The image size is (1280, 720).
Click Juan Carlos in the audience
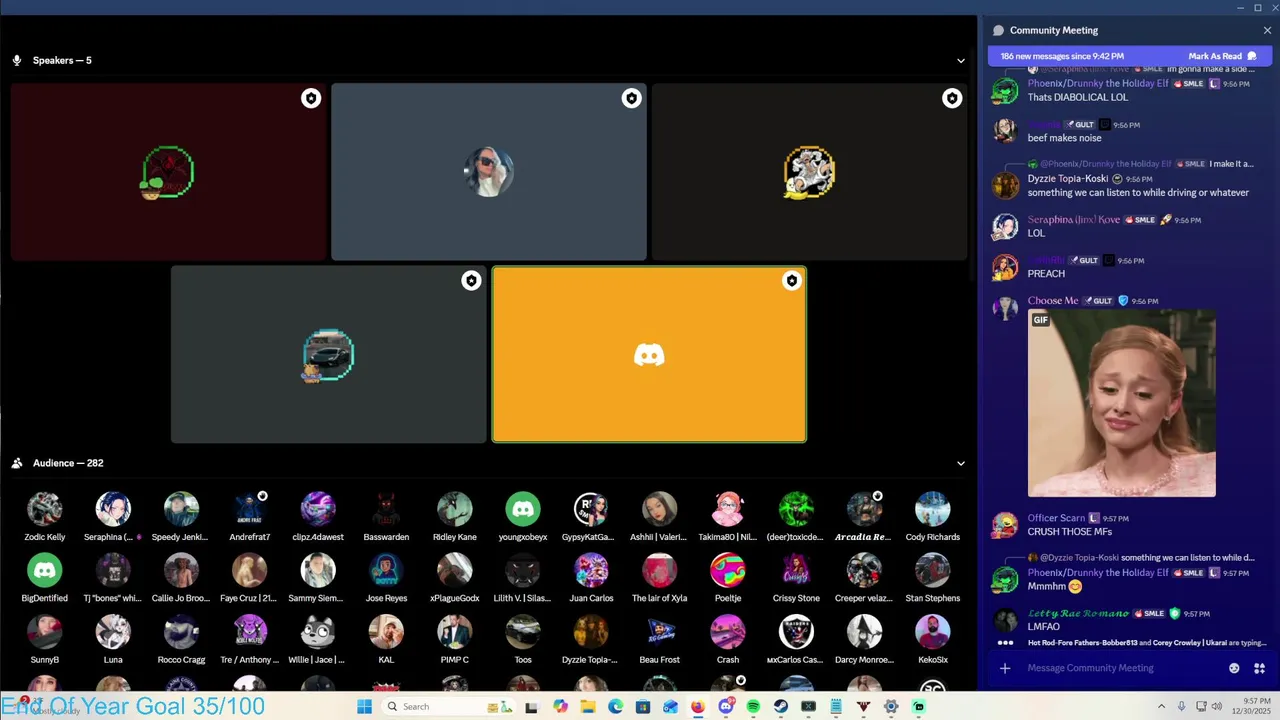click(591, 578)
